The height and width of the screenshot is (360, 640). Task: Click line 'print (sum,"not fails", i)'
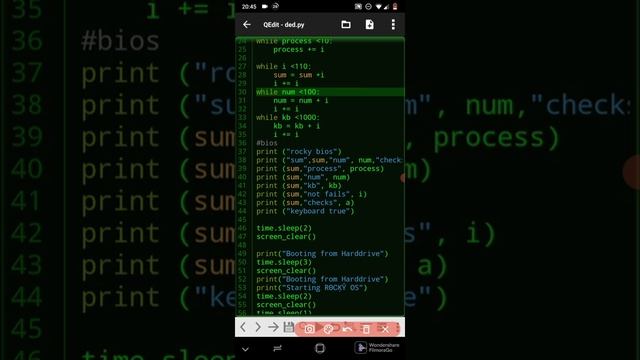pyautogui.click(x=311, y=194)
